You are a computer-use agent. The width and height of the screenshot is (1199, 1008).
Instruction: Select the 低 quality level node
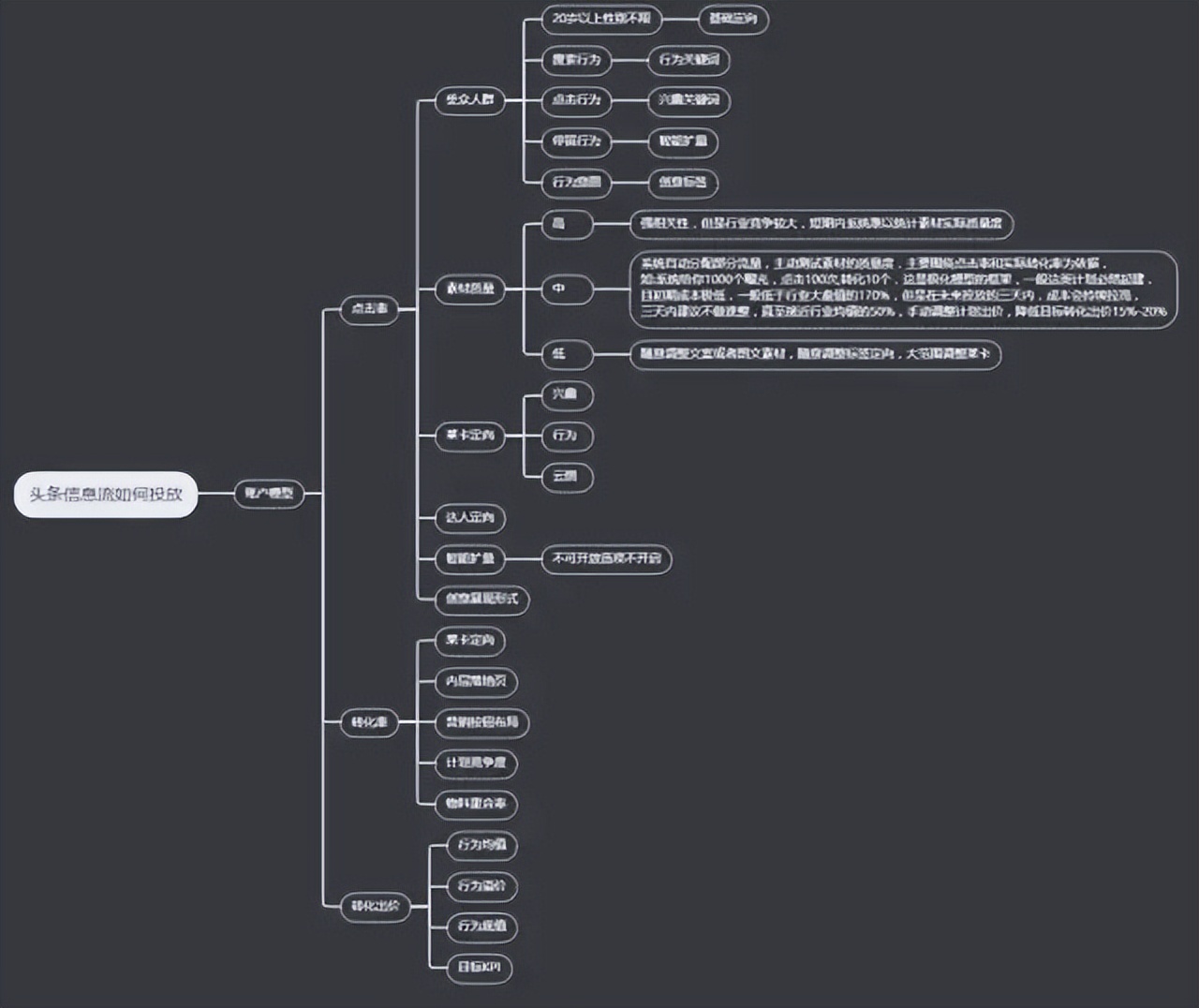pyautogui.click(x=567, y=354)
